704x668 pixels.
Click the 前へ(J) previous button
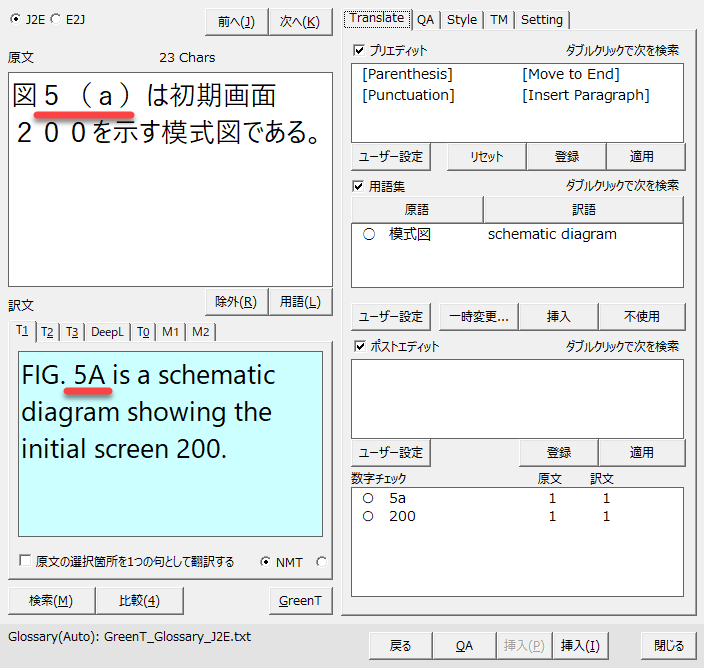point(235,21)
